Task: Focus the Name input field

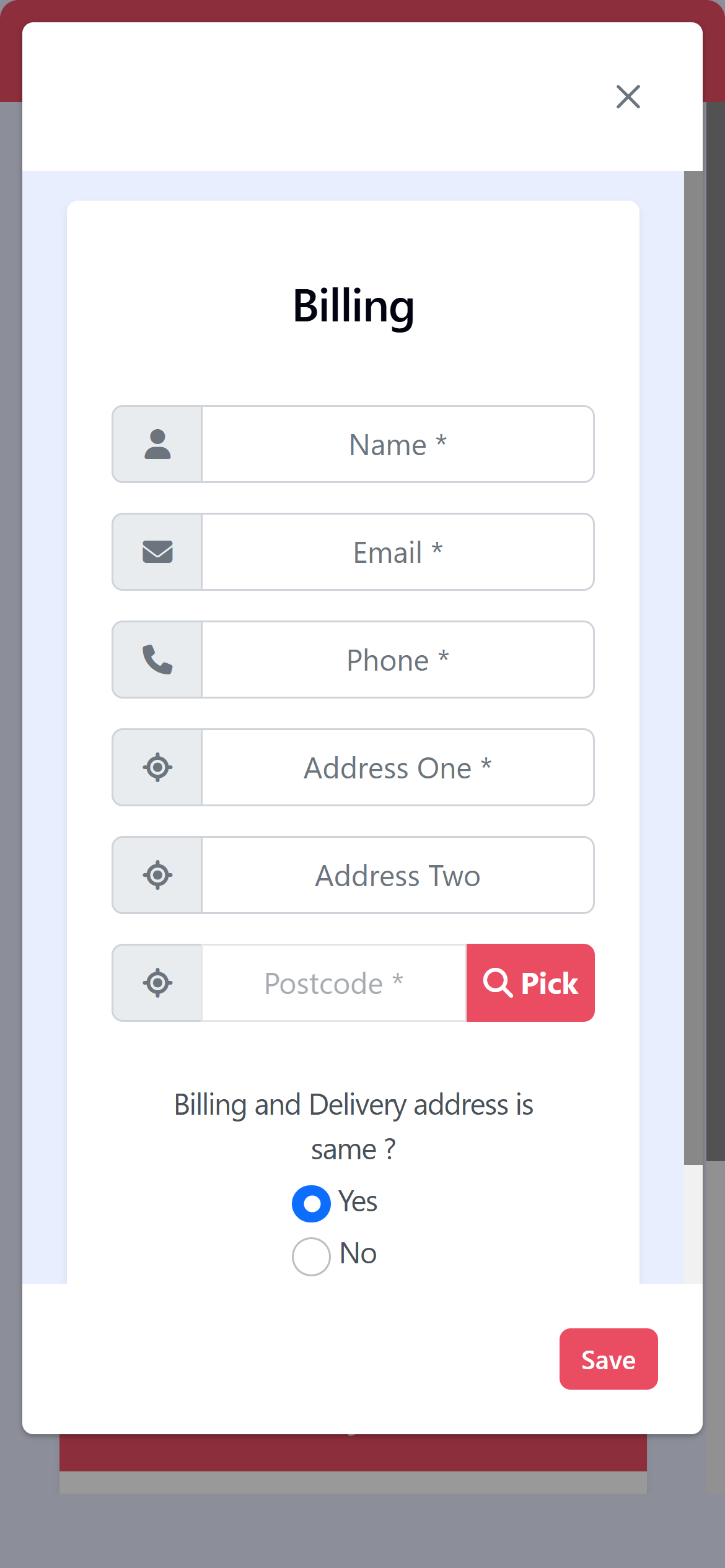Action: point(398,444)
